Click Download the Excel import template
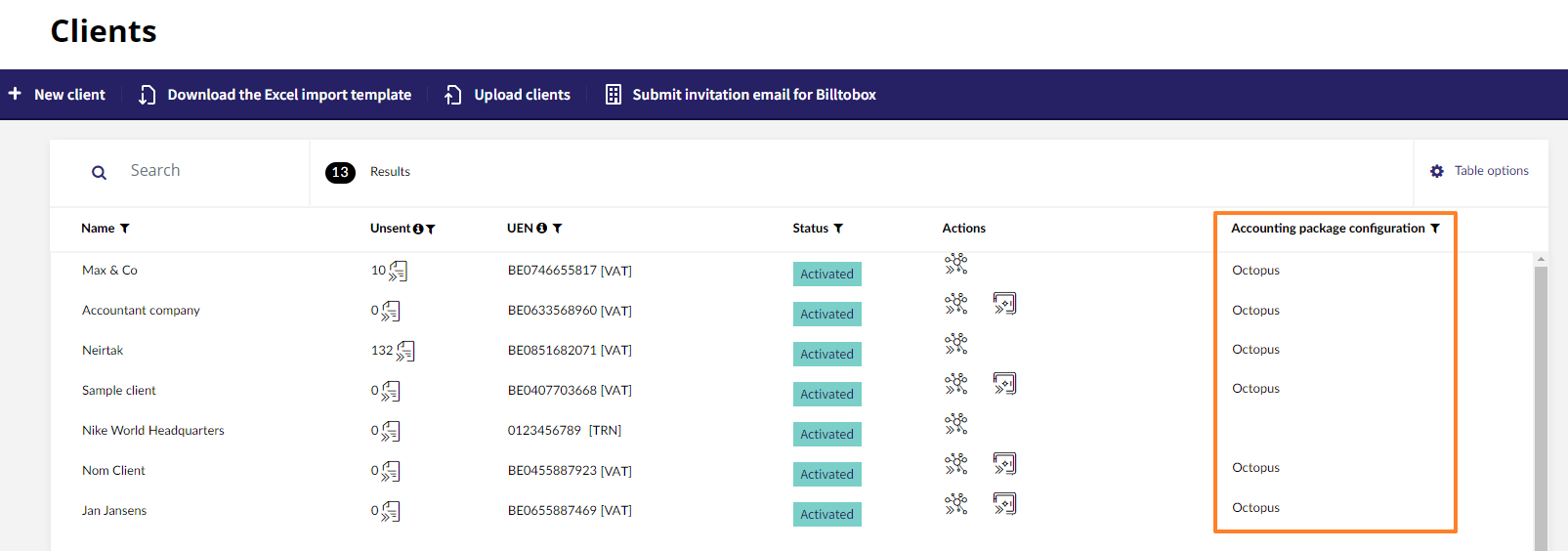 pos(275,95)
